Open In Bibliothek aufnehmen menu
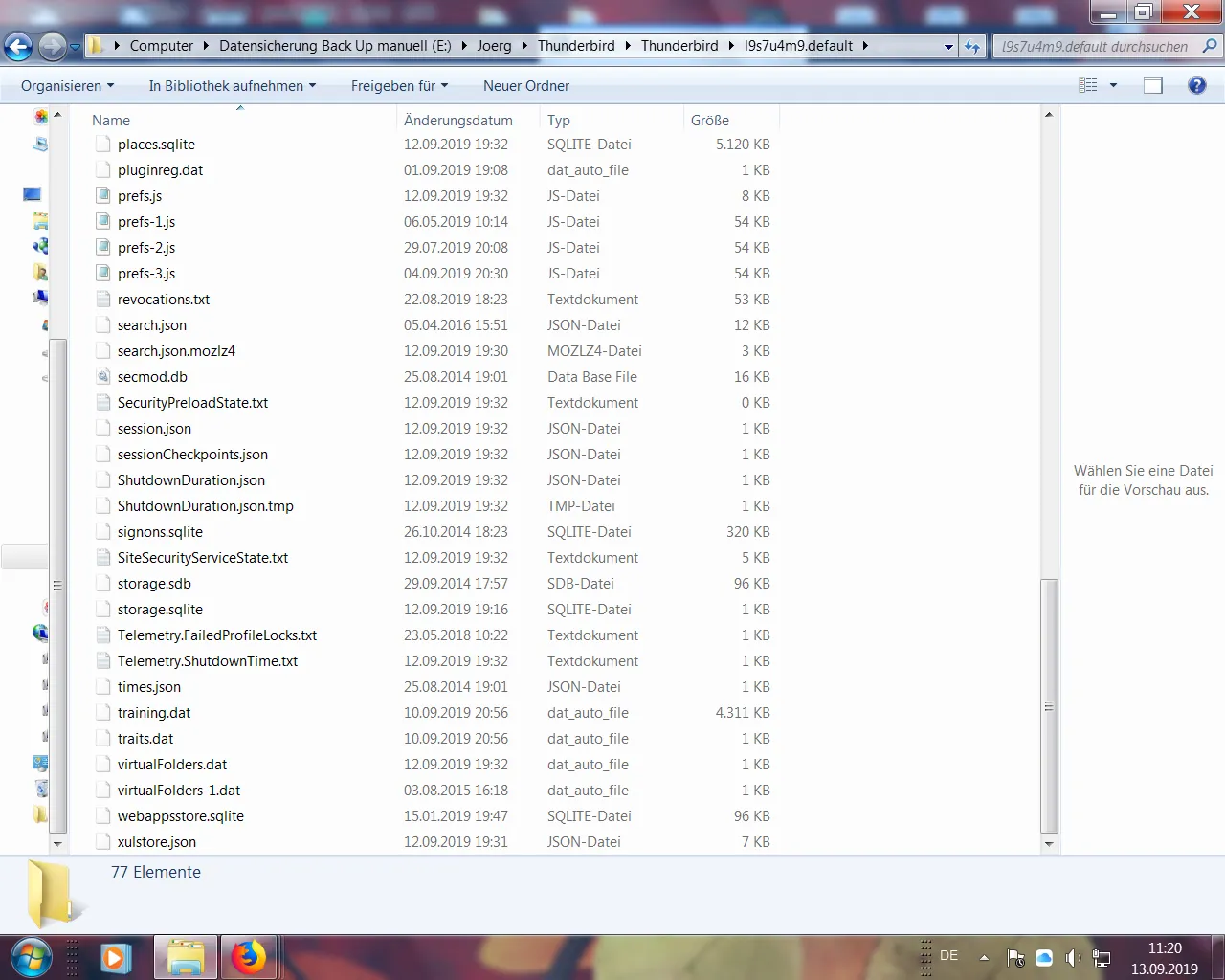Viewport: 1225px width, 980px height. tap(232, 86)
